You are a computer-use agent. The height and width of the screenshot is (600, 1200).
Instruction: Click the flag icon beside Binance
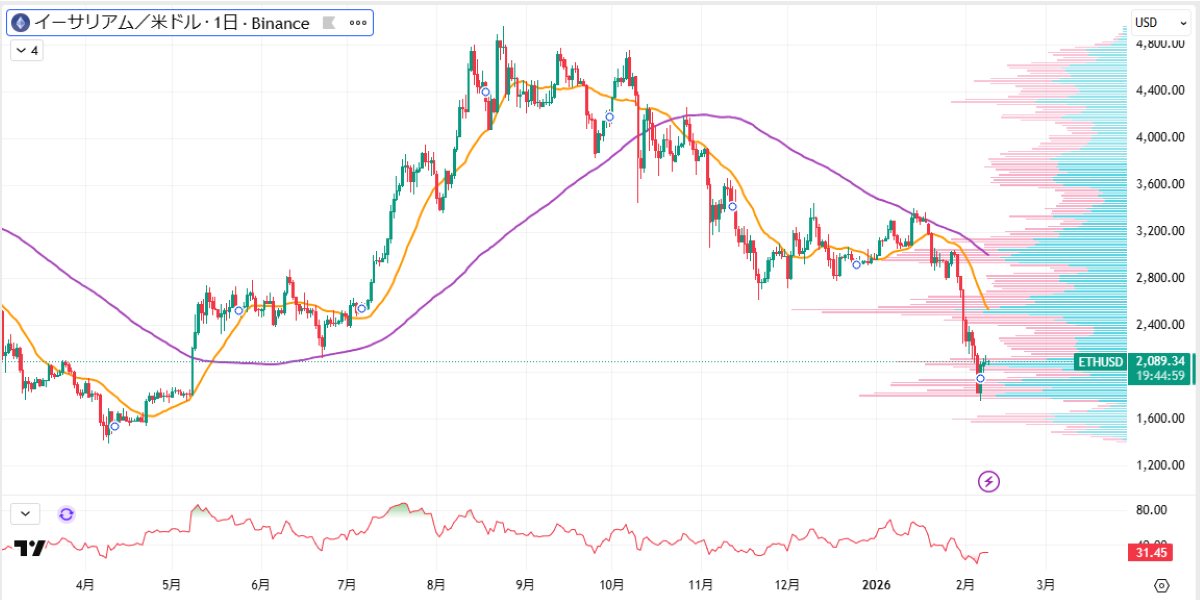click(x=328, y=23)
